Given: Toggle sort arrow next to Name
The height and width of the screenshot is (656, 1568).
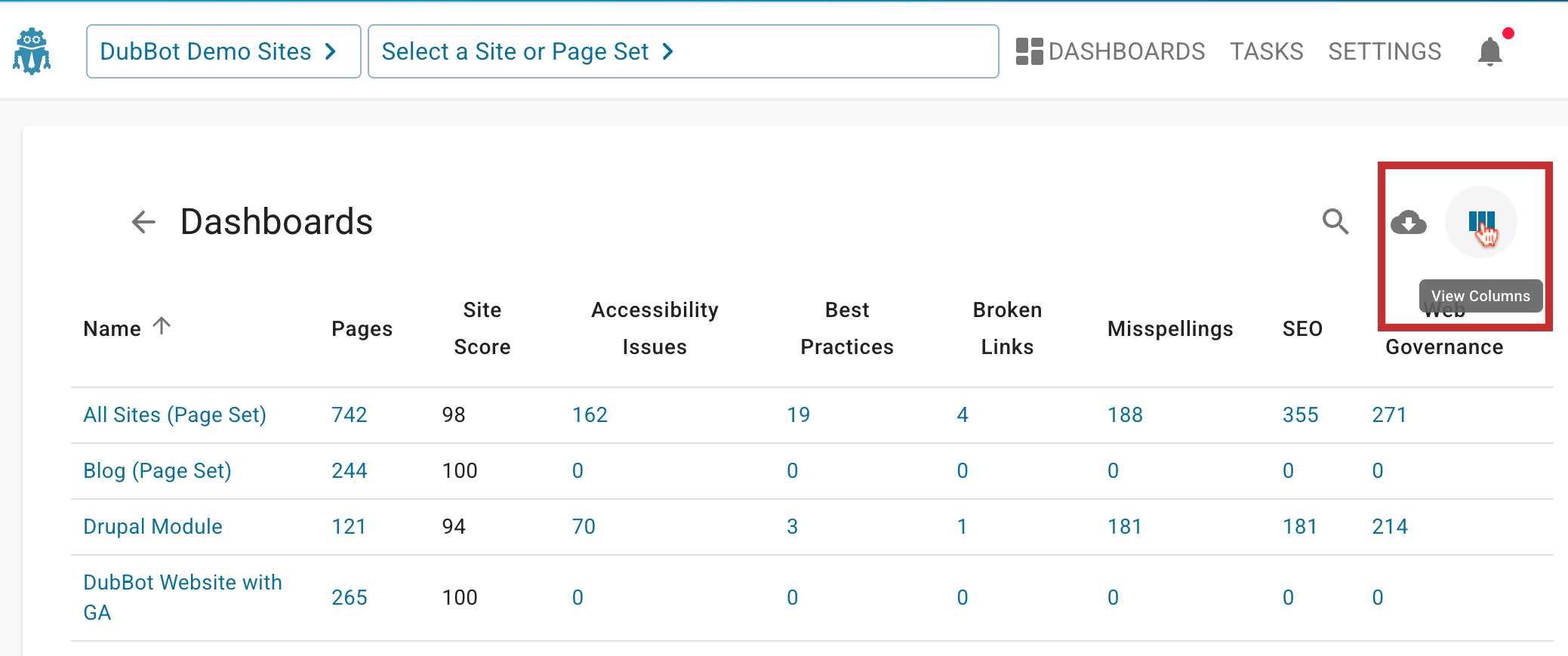Looking at the screenshot, I should coord(162,326).
